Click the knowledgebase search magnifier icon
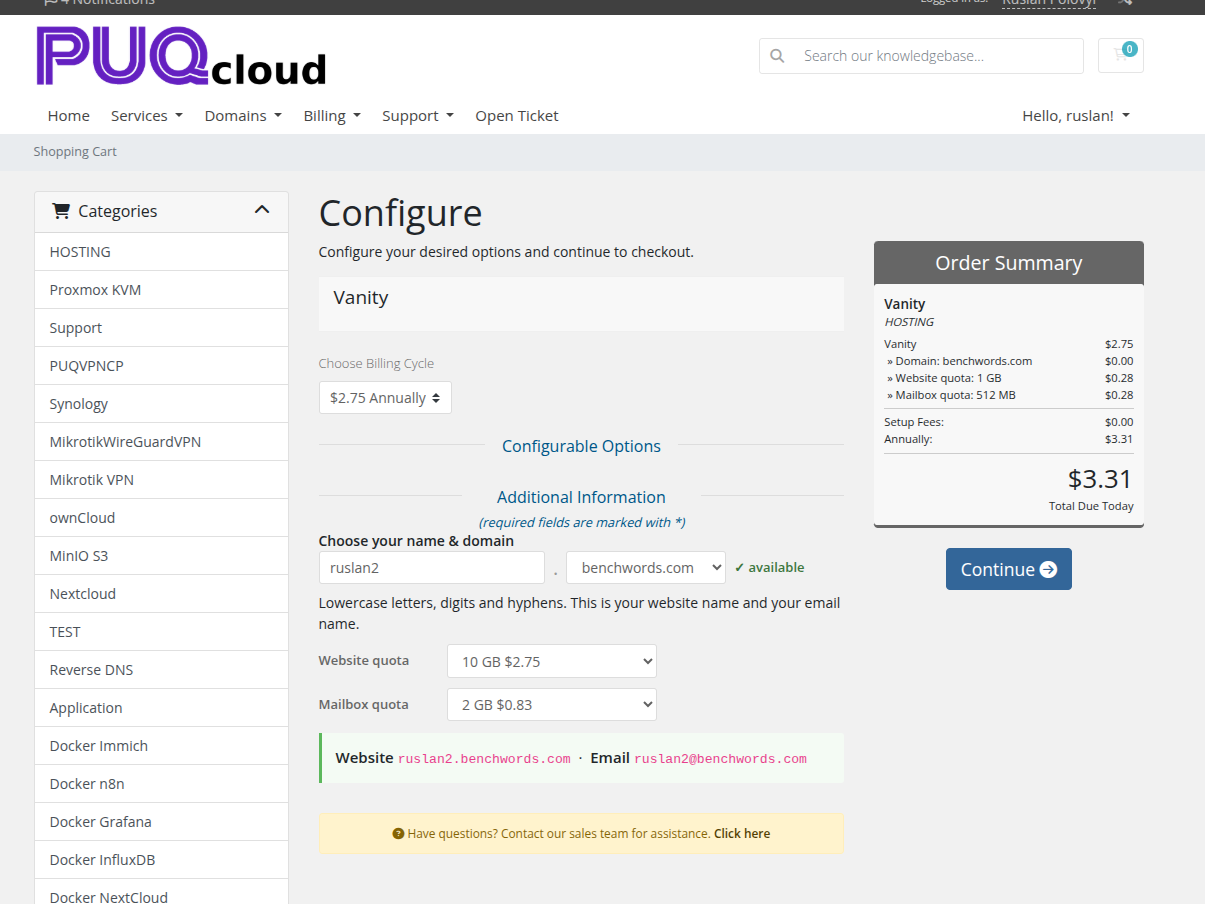Viewport: 1205px width, 904px height. 777,56
